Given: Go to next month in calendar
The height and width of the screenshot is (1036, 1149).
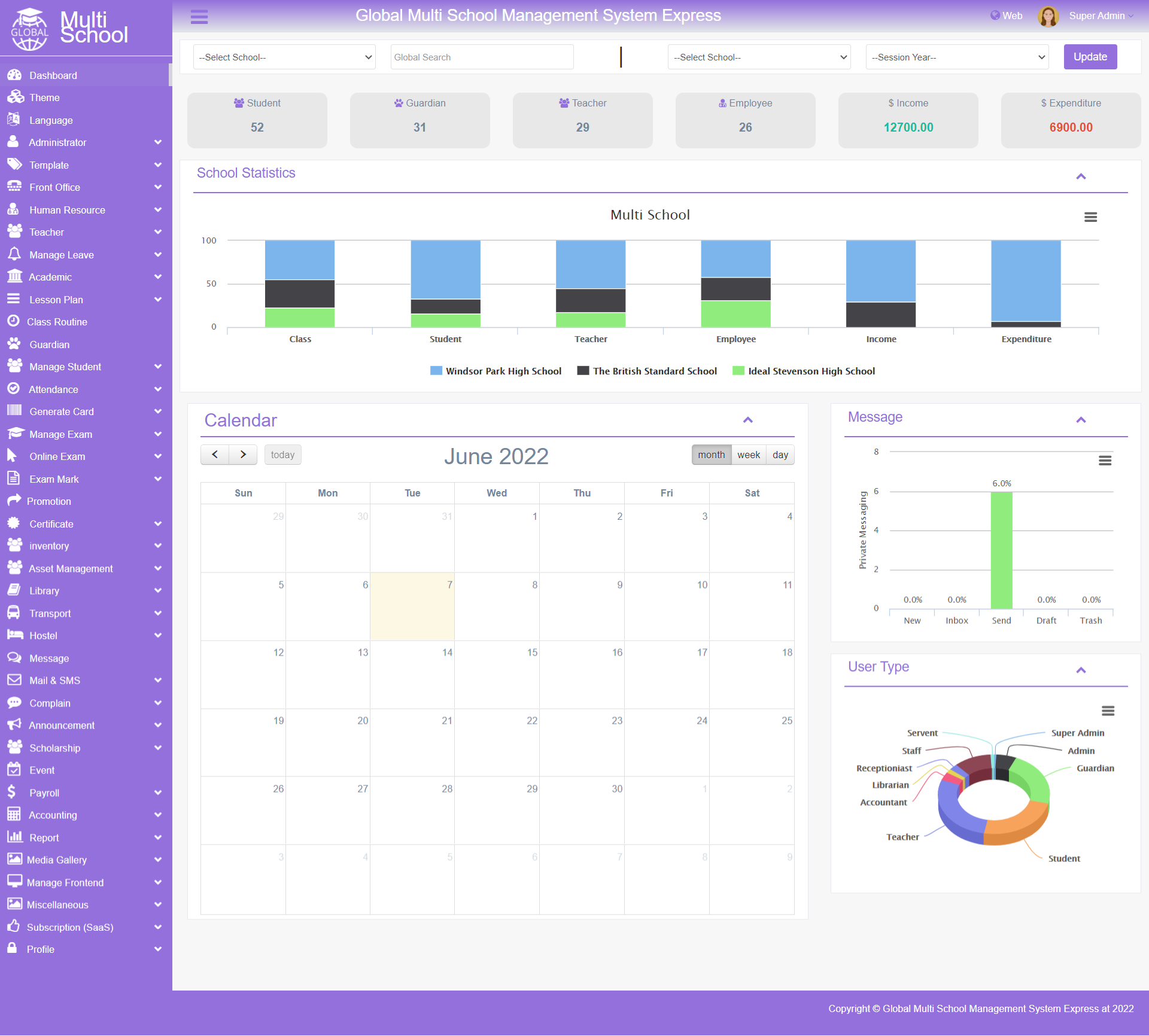Looking at the screenshot, I should click(x=243, y=455).
